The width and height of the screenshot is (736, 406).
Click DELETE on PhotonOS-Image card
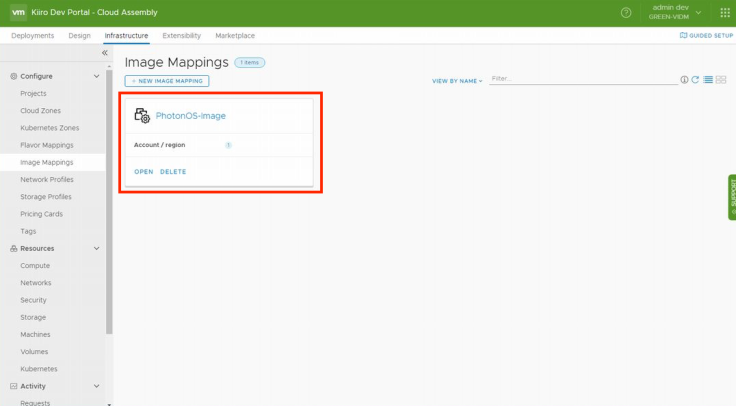(x=173, y=172)
